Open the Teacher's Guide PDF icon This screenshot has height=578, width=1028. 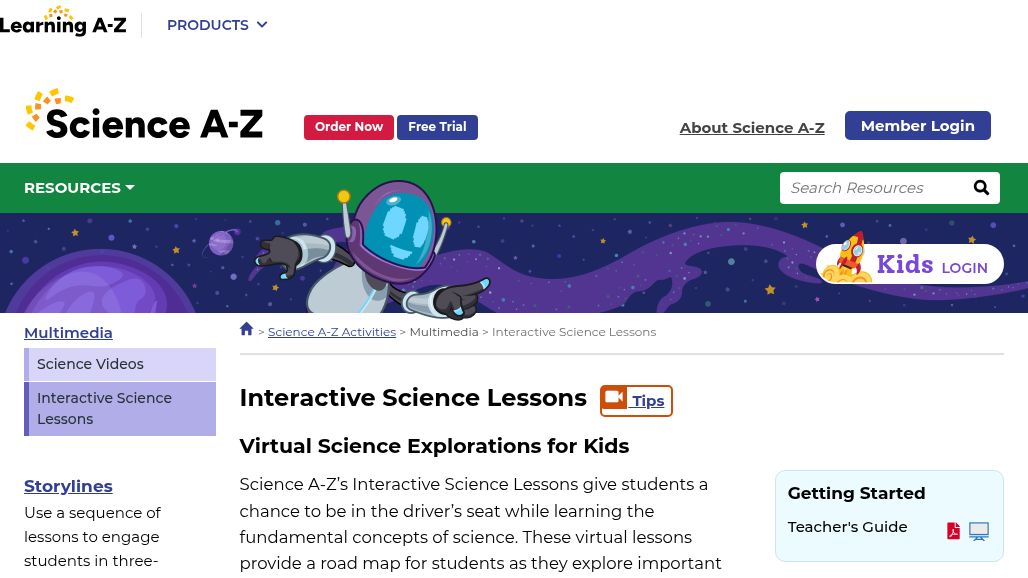(953, 531)
